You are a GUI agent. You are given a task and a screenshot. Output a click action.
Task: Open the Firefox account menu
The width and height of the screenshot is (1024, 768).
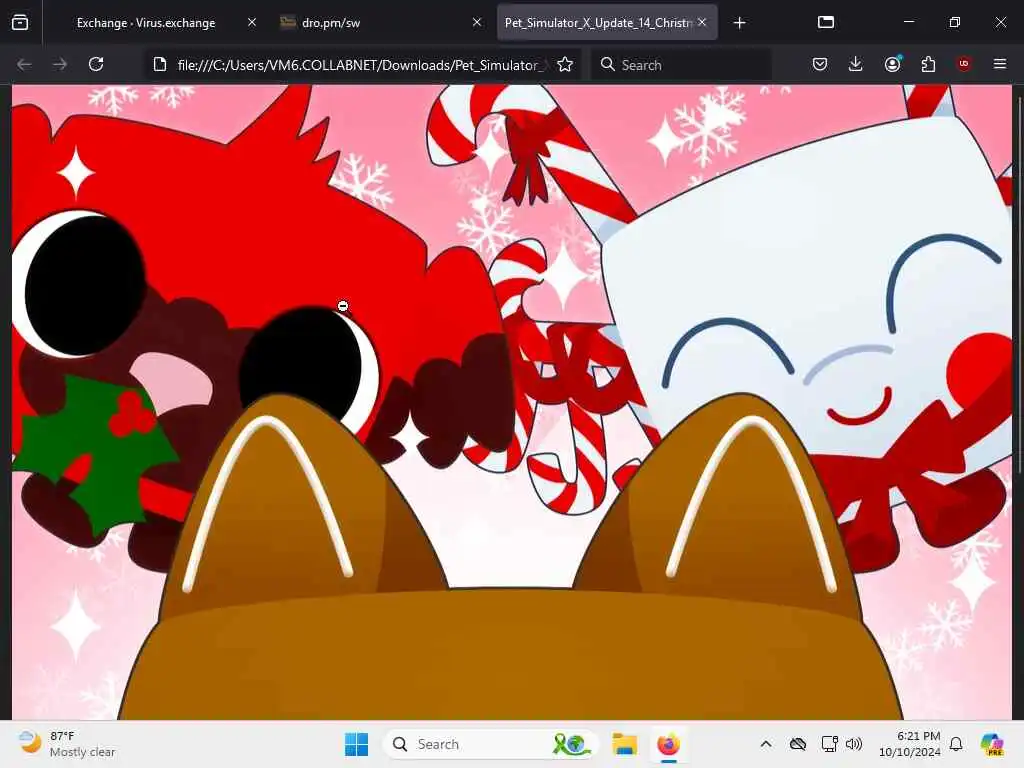[892, 64]
